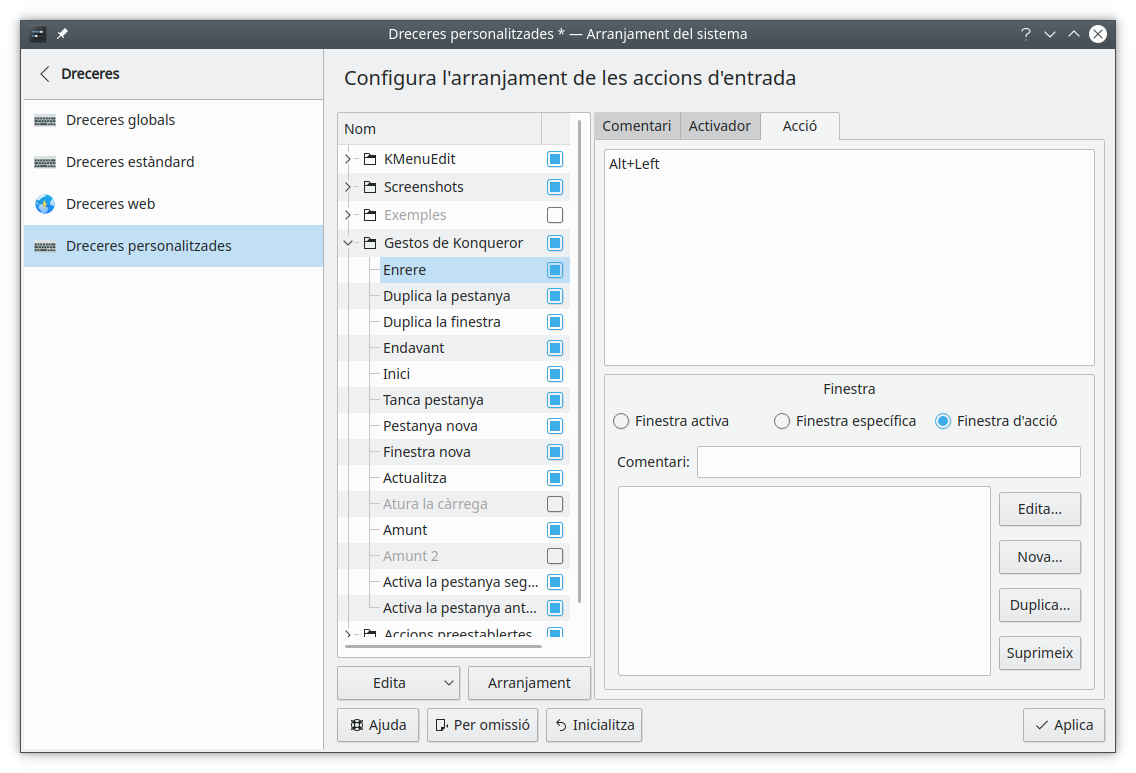Open help with the title bar question mark
The height and width of the screenshot is (773, 1136).
(x=1025, y=34)
